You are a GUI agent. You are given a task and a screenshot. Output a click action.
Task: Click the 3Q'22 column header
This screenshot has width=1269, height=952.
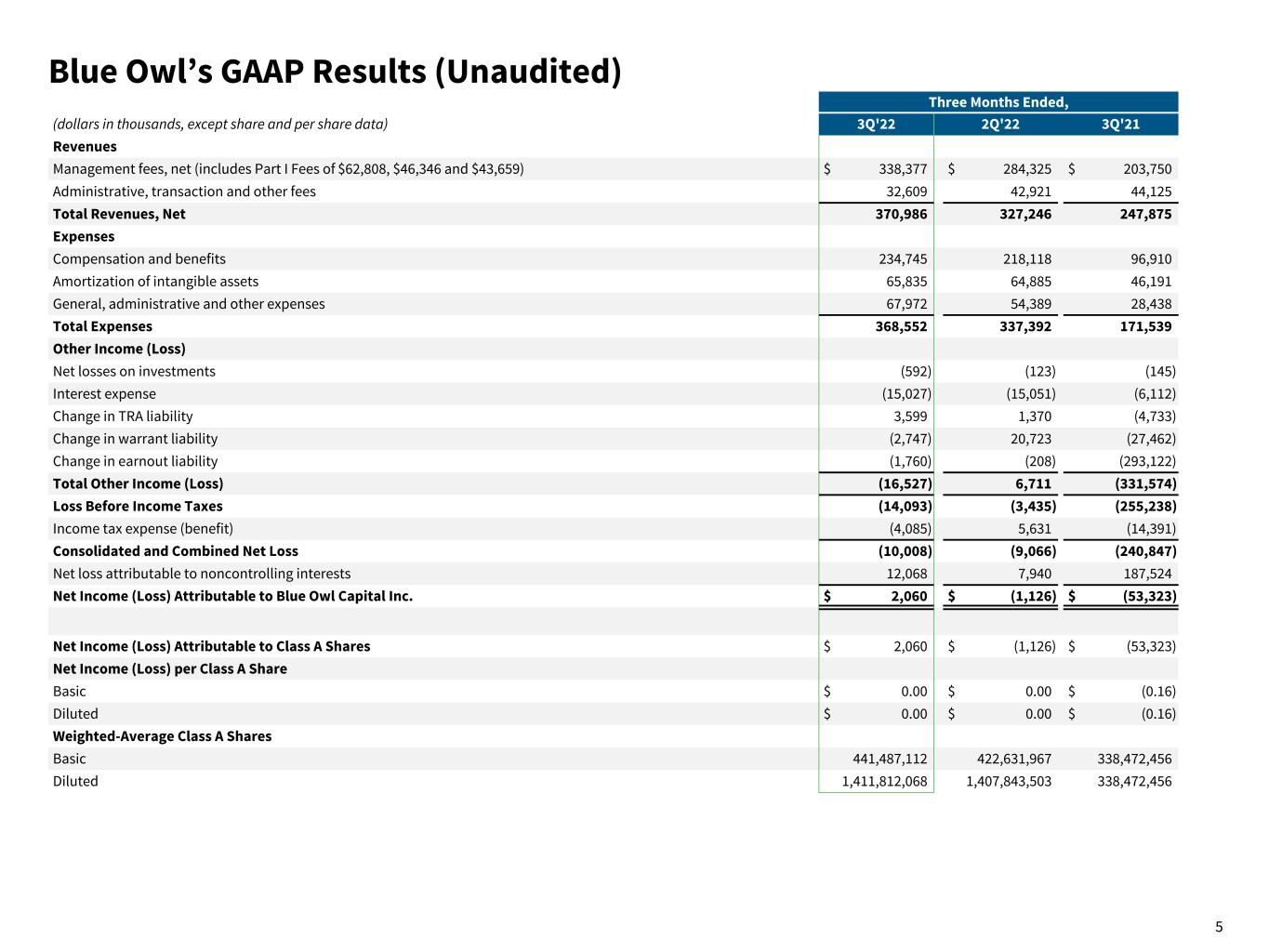[x=876, y=125]
